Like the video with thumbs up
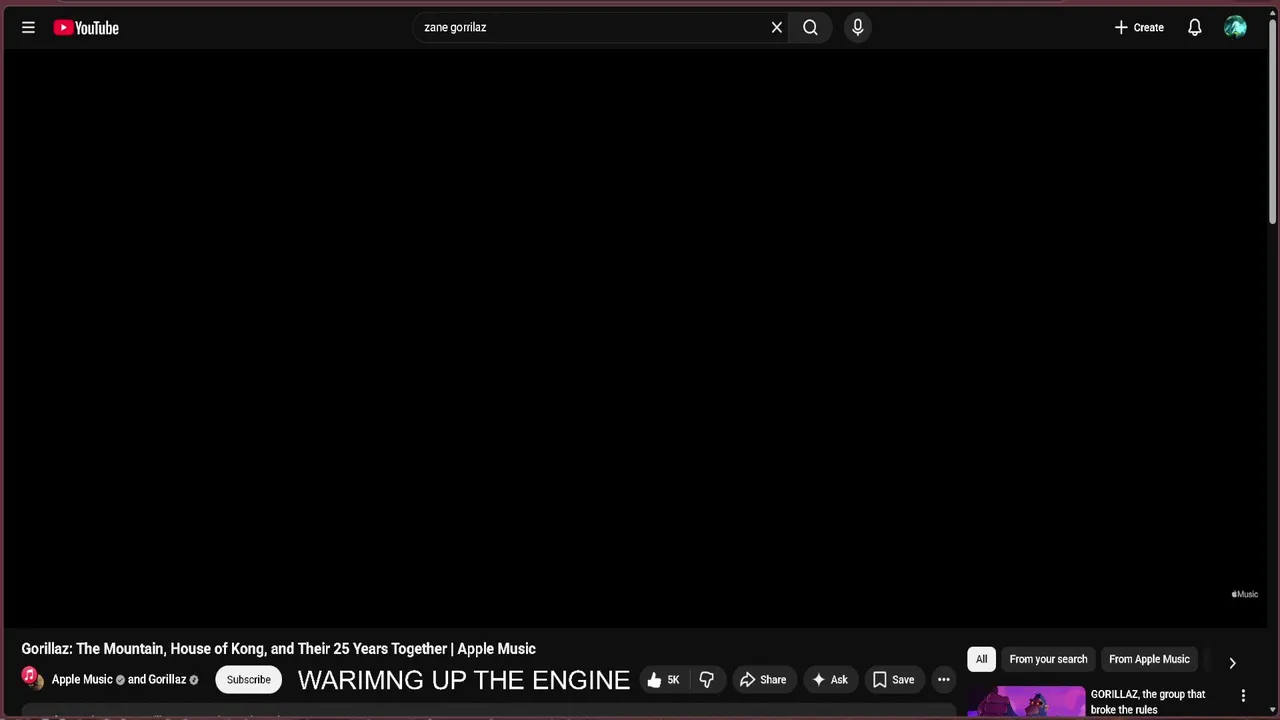This screenshot has width=1280, height=720. pyautogui.click(x=664, y=680)
